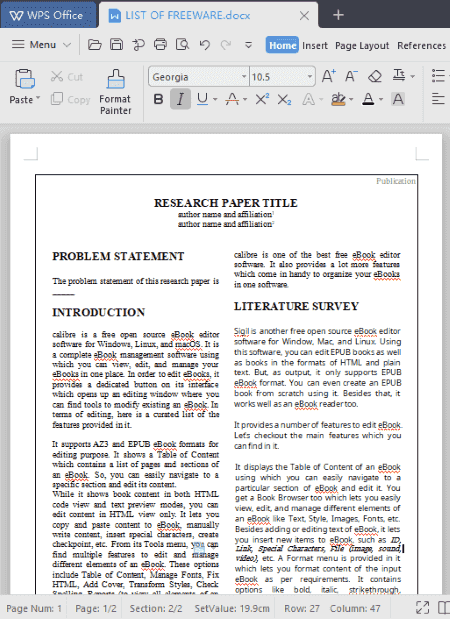Click the bullets list icon
The image size is (450, 619).
(x=438, y=75)
